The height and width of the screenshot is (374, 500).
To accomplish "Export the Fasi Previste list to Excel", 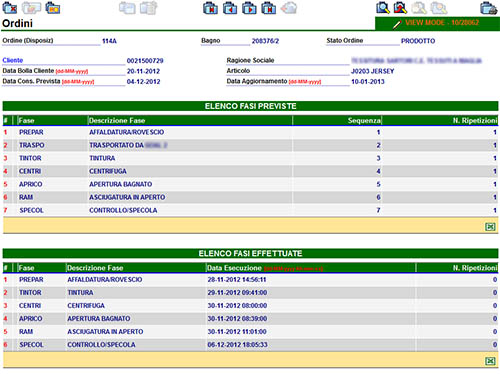I will 490,227.
